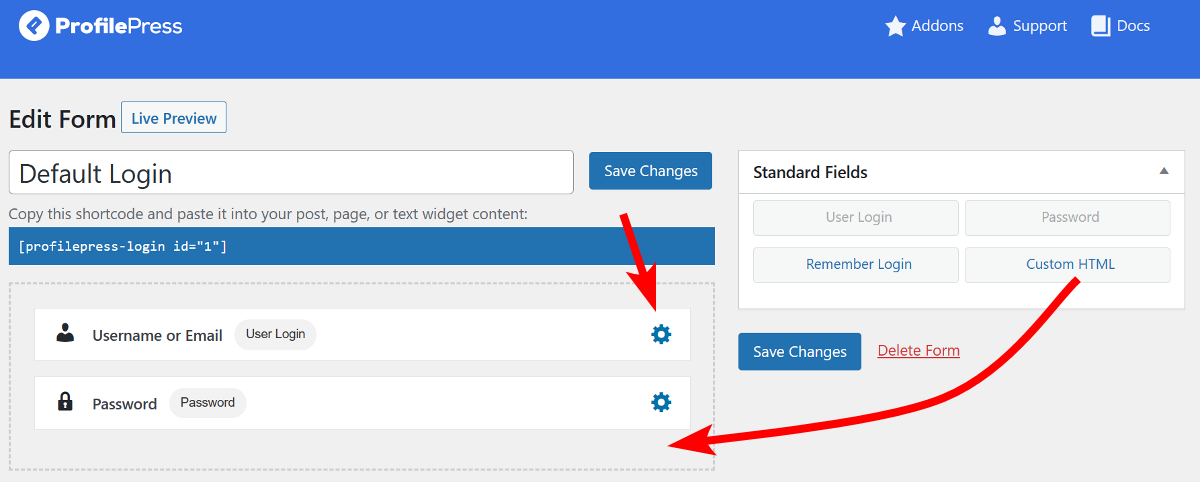Click the Docs book icon
The image size is (1200, 482).
pos(1101,26)
